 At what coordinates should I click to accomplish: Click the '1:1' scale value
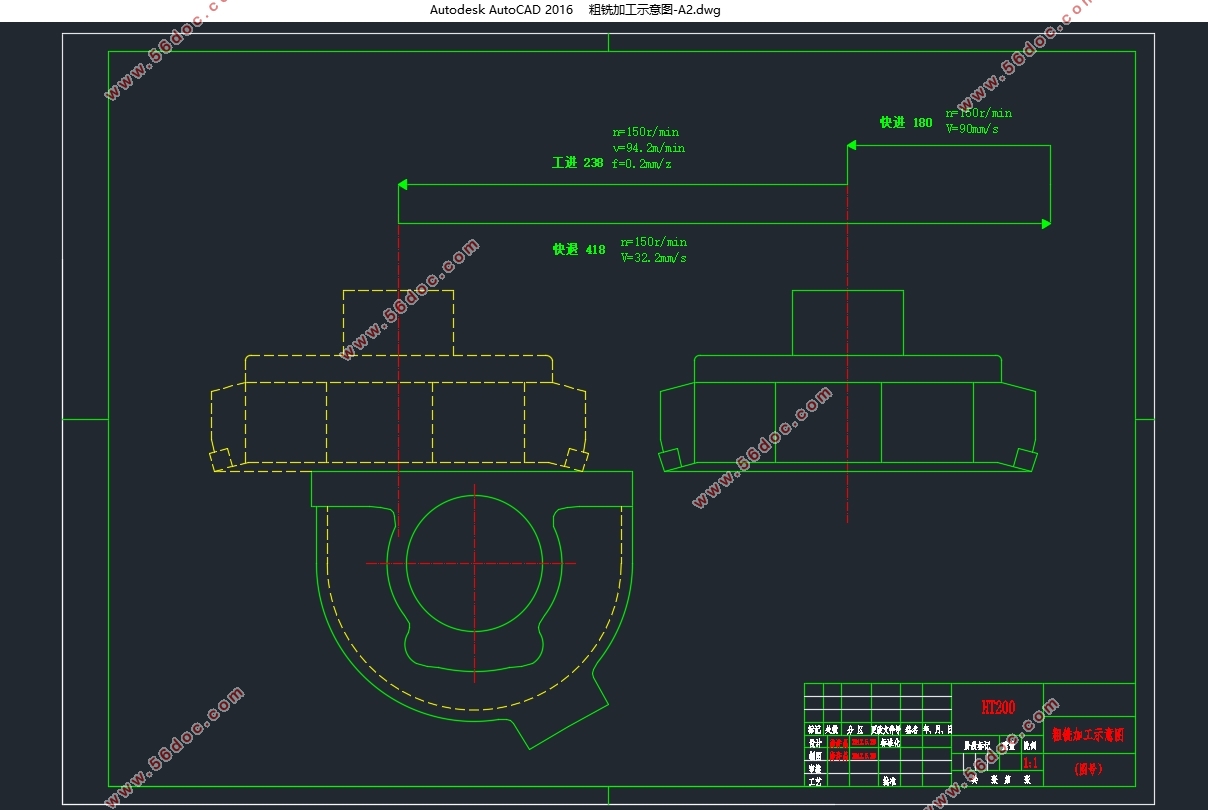[1030, 763]
